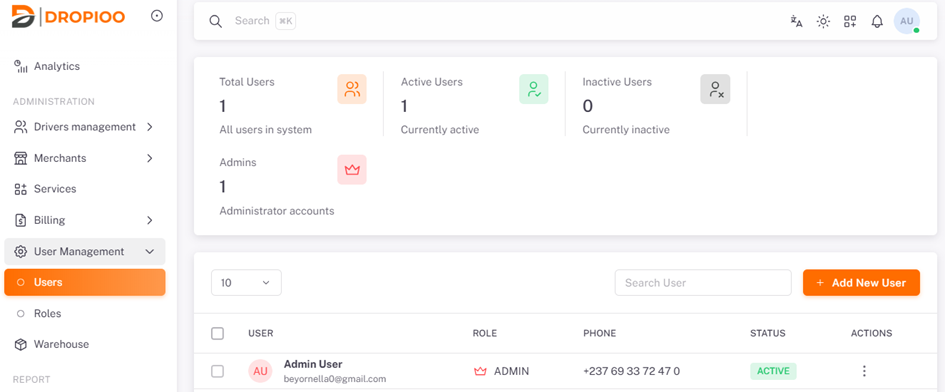Click ACTIVE status badge
Image resolution: width=945 pixels, height=392 pixels.
pos(773,371)
